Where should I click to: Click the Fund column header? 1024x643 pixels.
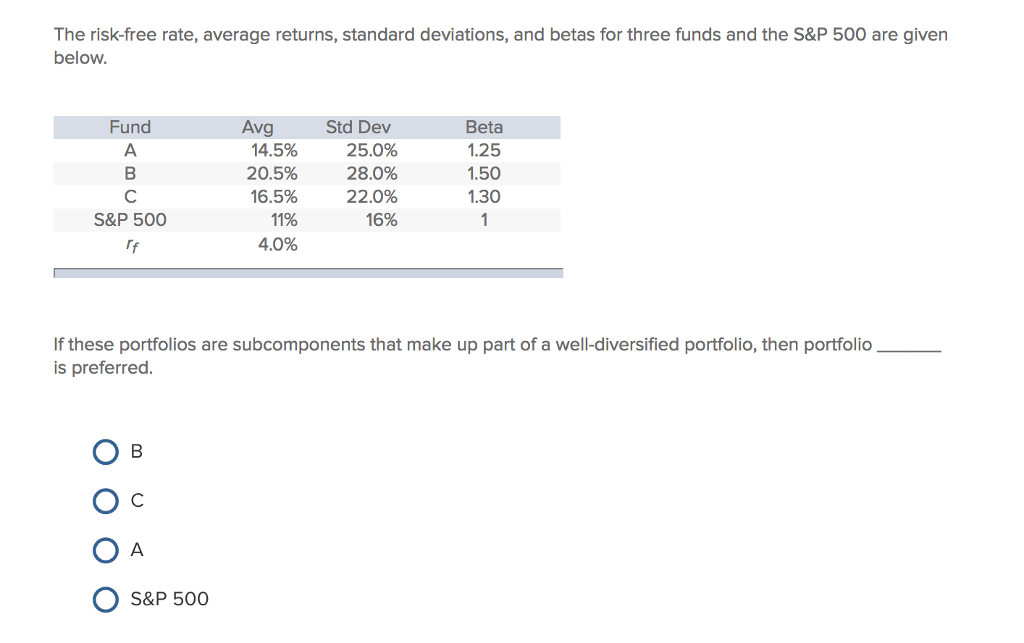(x=130, y=127)
